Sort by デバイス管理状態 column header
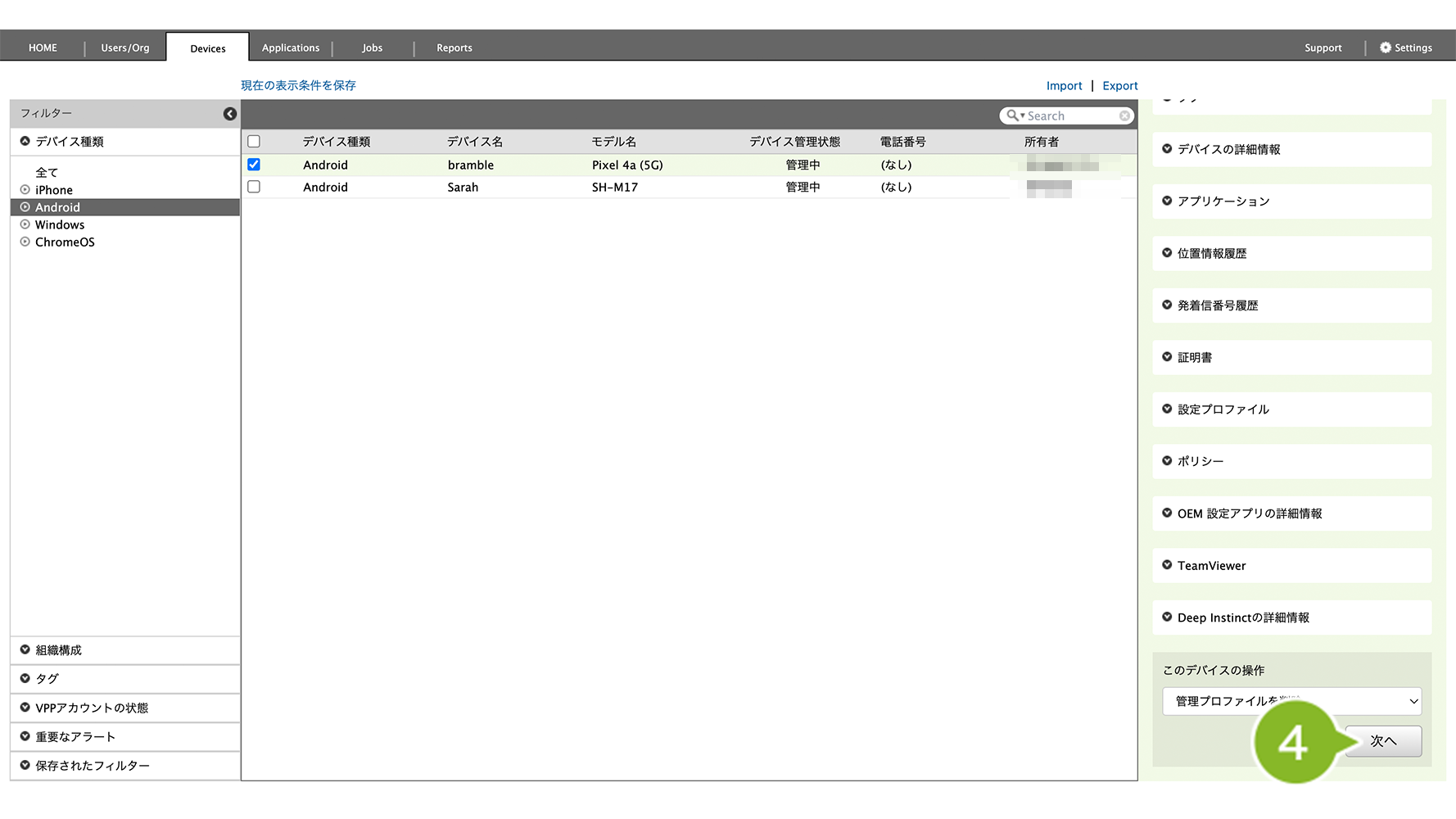The image size is (1456, 819). pos(795,142)
